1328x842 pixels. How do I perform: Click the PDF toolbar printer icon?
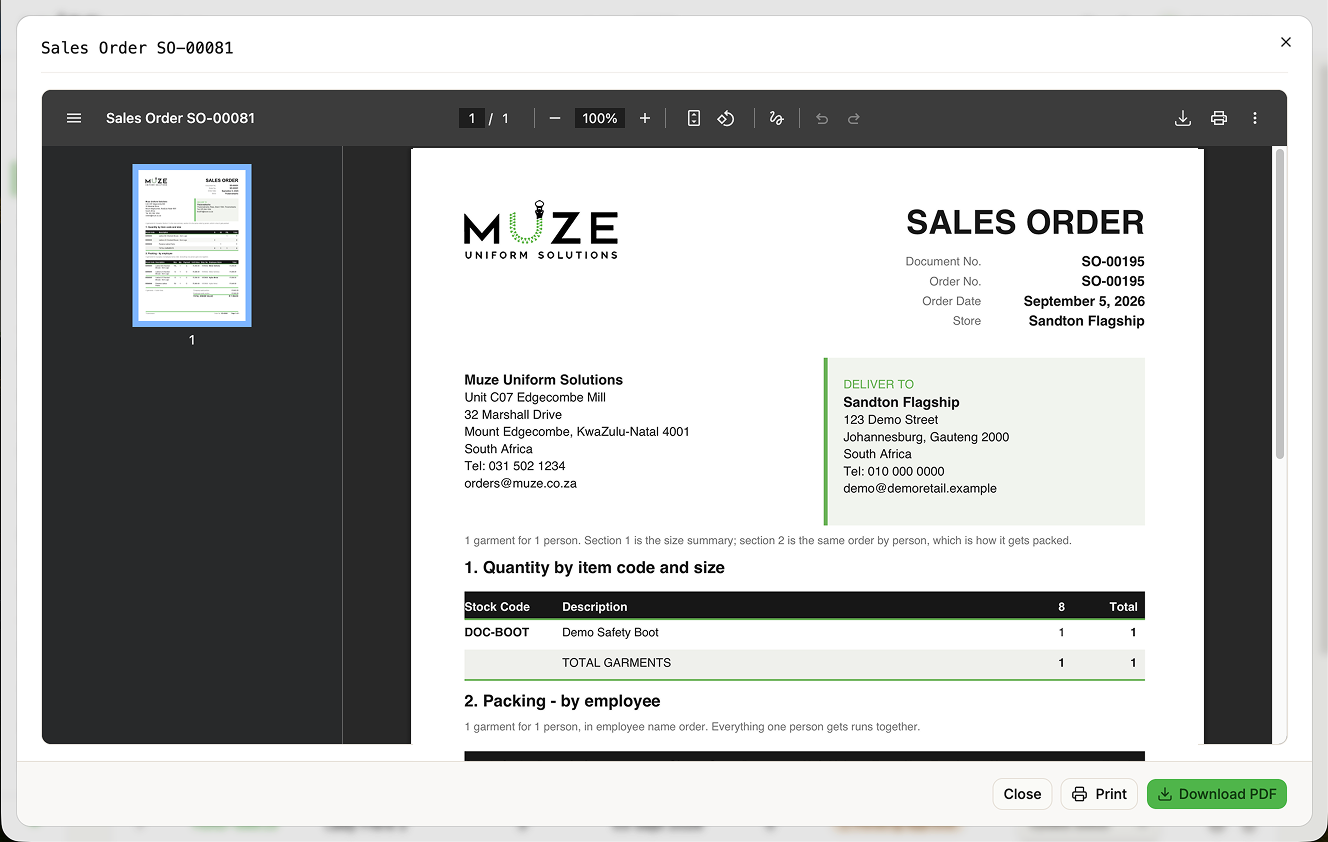point(1219,118)
